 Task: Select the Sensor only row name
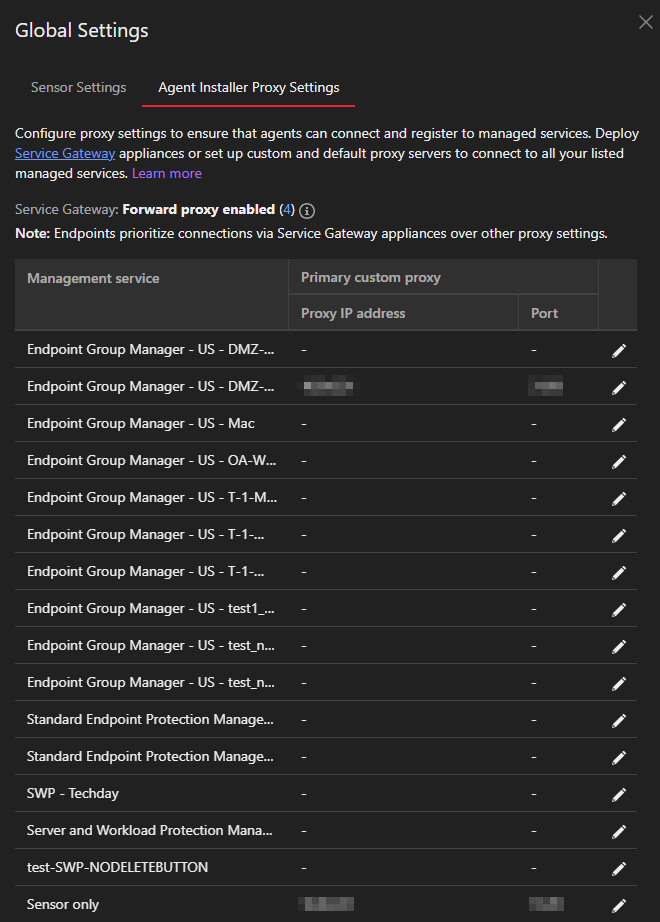tap(63, 904)
